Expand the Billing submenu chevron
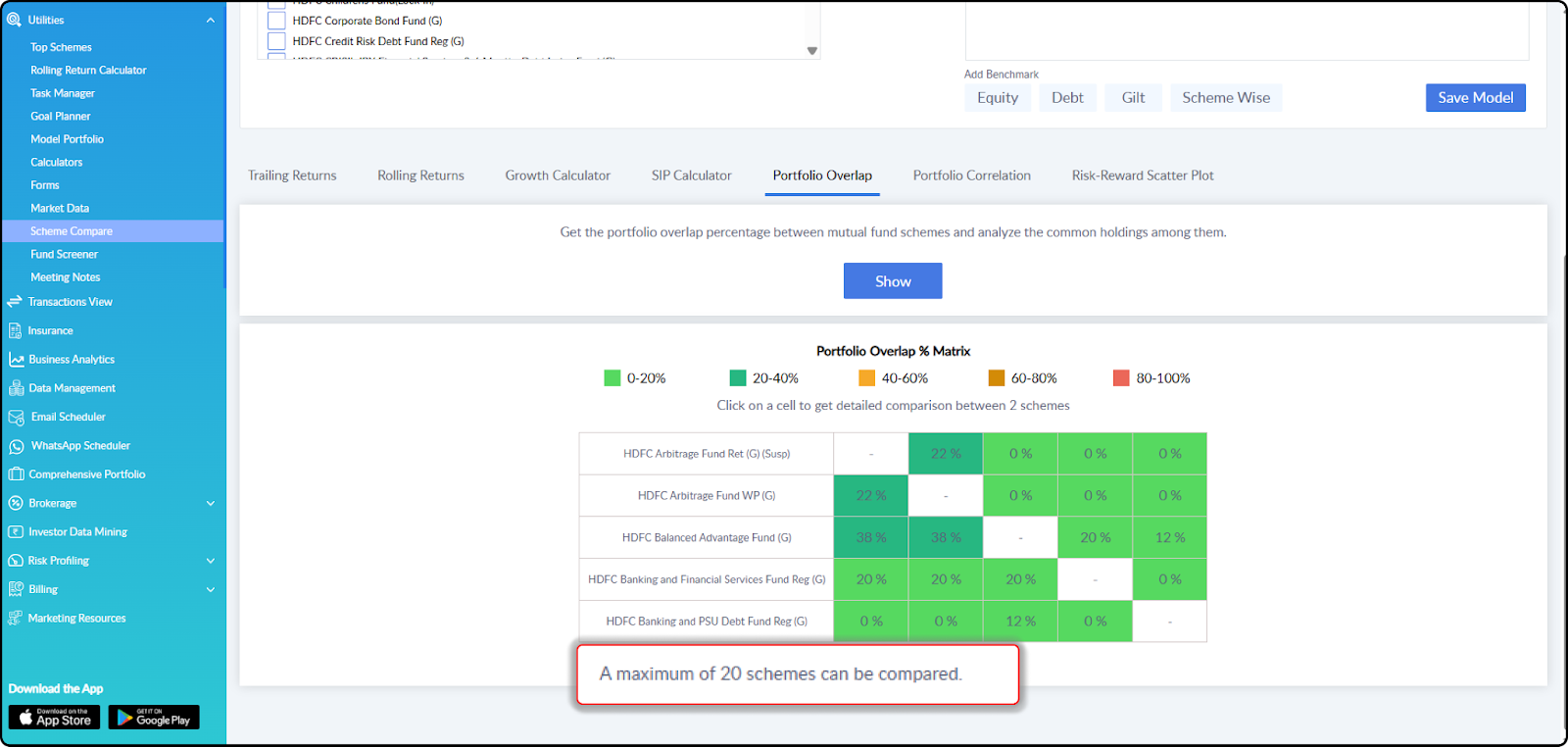The height and width of the screenshot is (747, 1568). pos(211,589)
